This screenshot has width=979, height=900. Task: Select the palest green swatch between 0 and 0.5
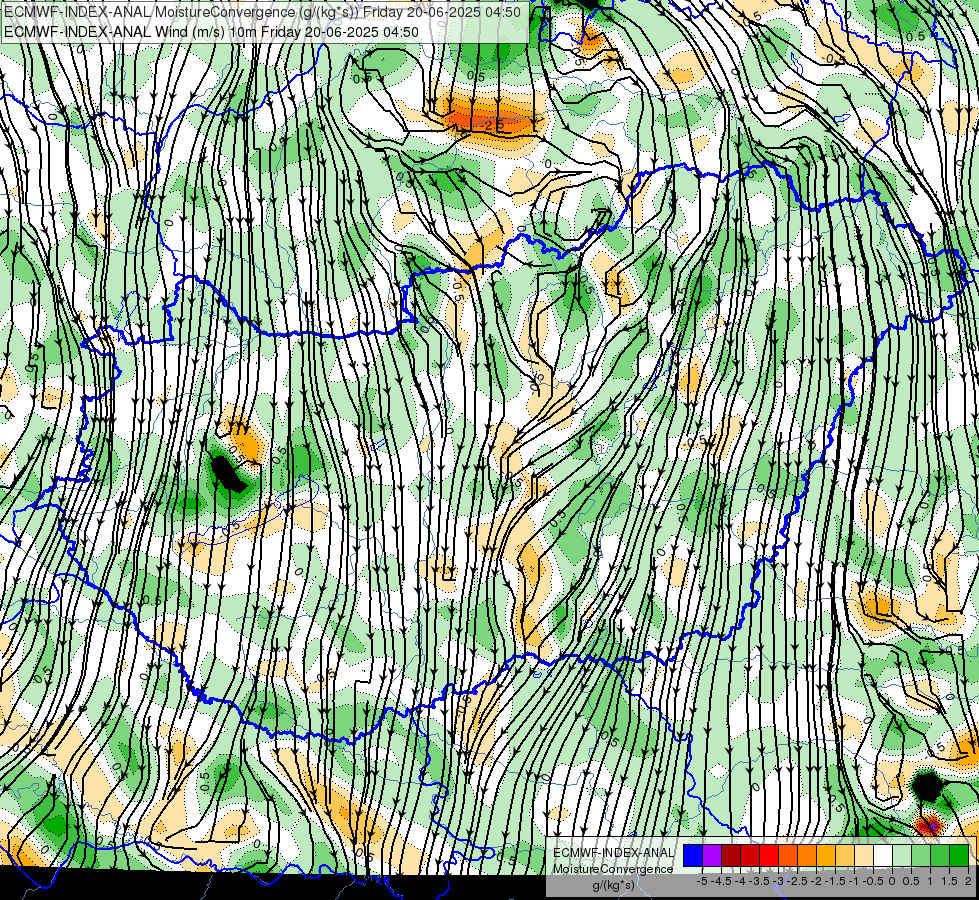902,856
